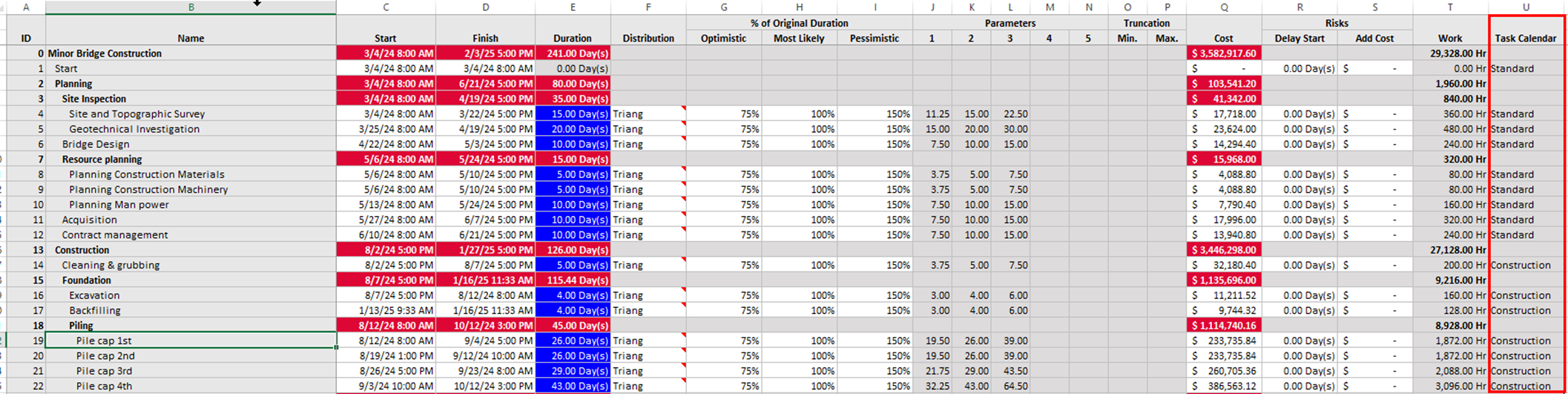The width and height of the screenshot is (1568, 394).
Task: Select the column U header
Action: 1525,7
